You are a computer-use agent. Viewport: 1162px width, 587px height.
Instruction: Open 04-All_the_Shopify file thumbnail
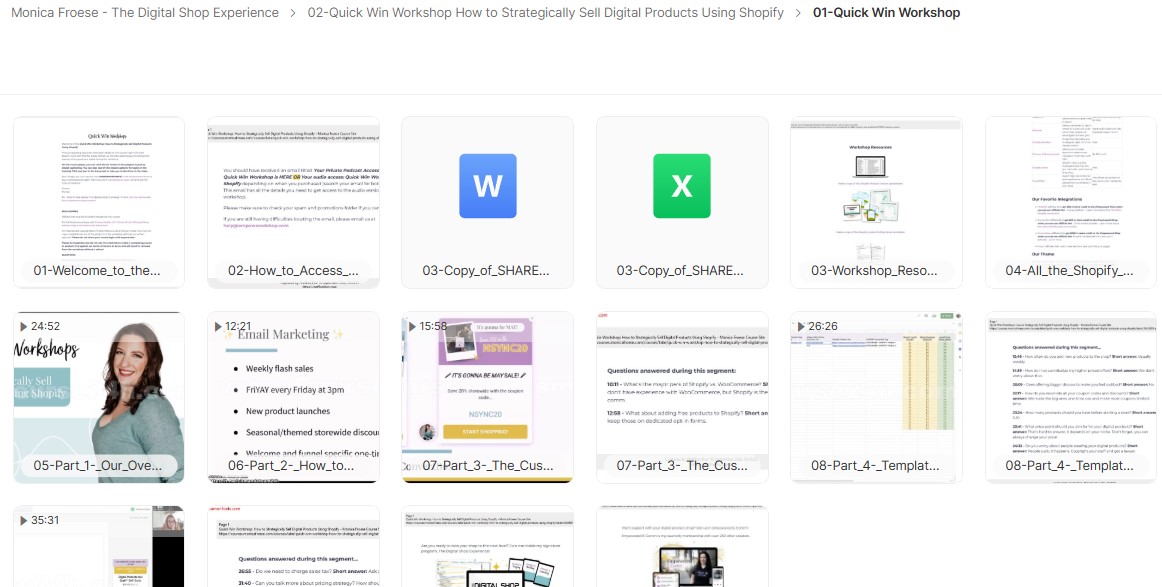(1071, 202)
